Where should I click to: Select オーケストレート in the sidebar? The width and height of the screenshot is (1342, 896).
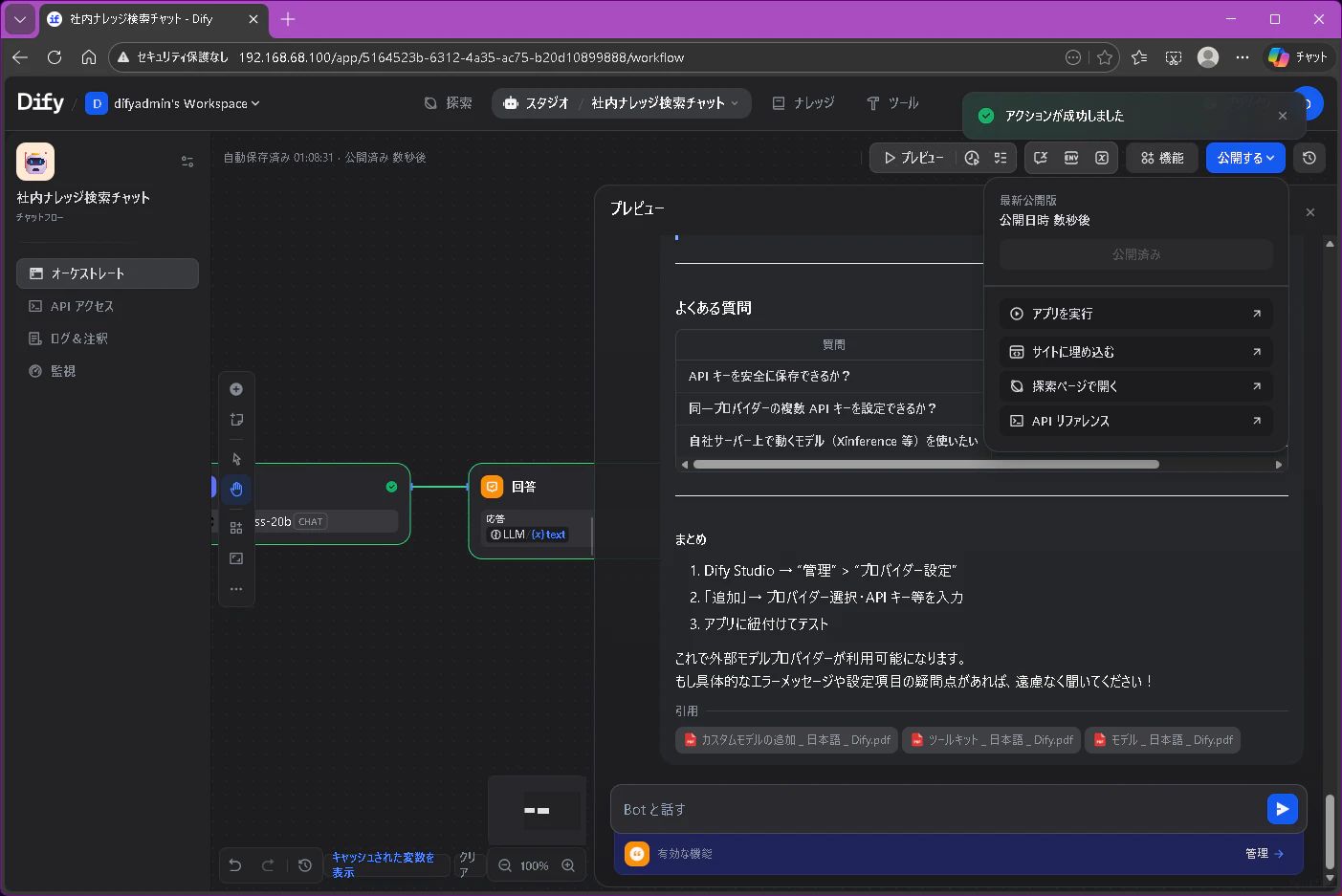click(107, 273)
